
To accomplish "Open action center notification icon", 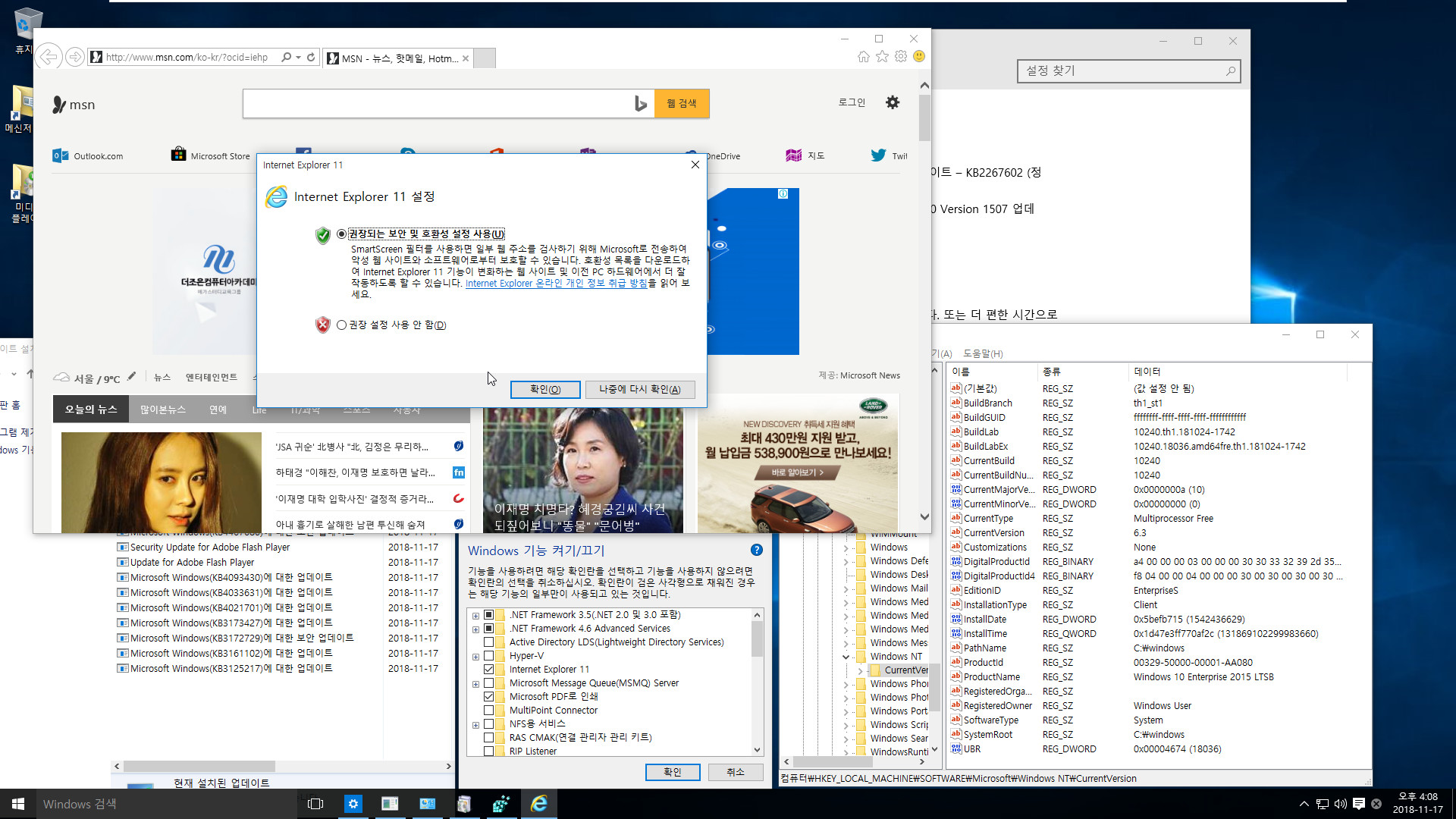I will (x=1358, y=804).
